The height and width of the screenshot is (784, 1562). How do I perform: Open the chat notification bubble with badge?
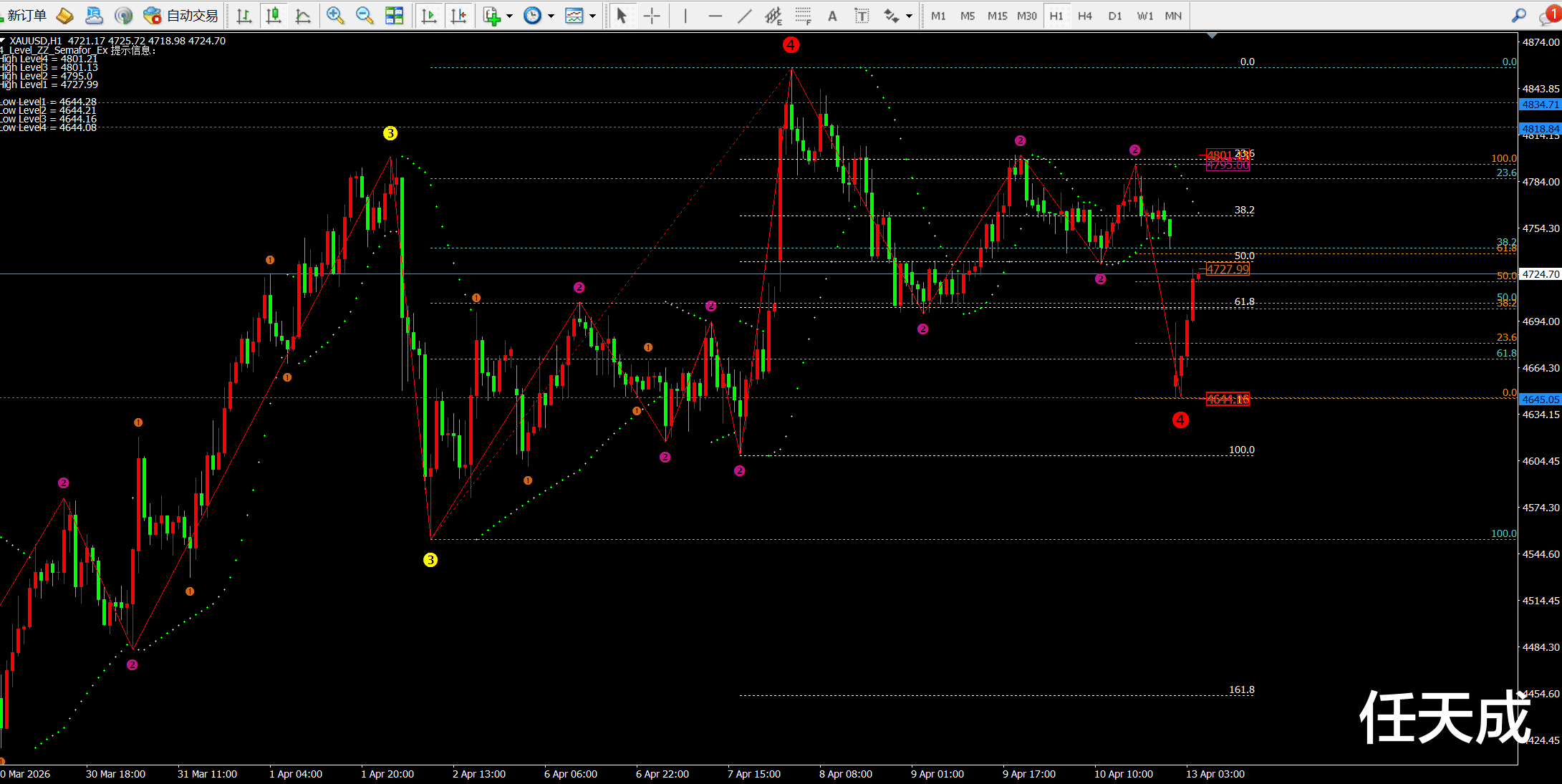pos(1547,16)
